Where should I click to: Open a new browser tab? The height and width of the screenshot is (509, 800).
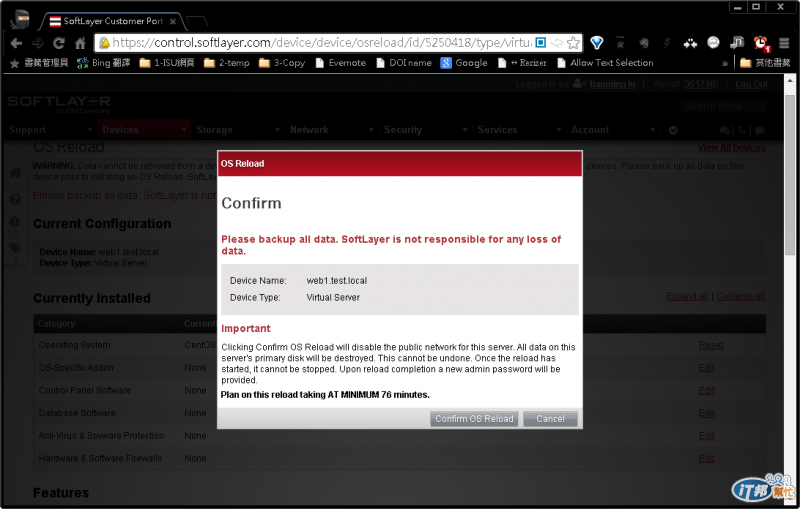tap(197, 21)
